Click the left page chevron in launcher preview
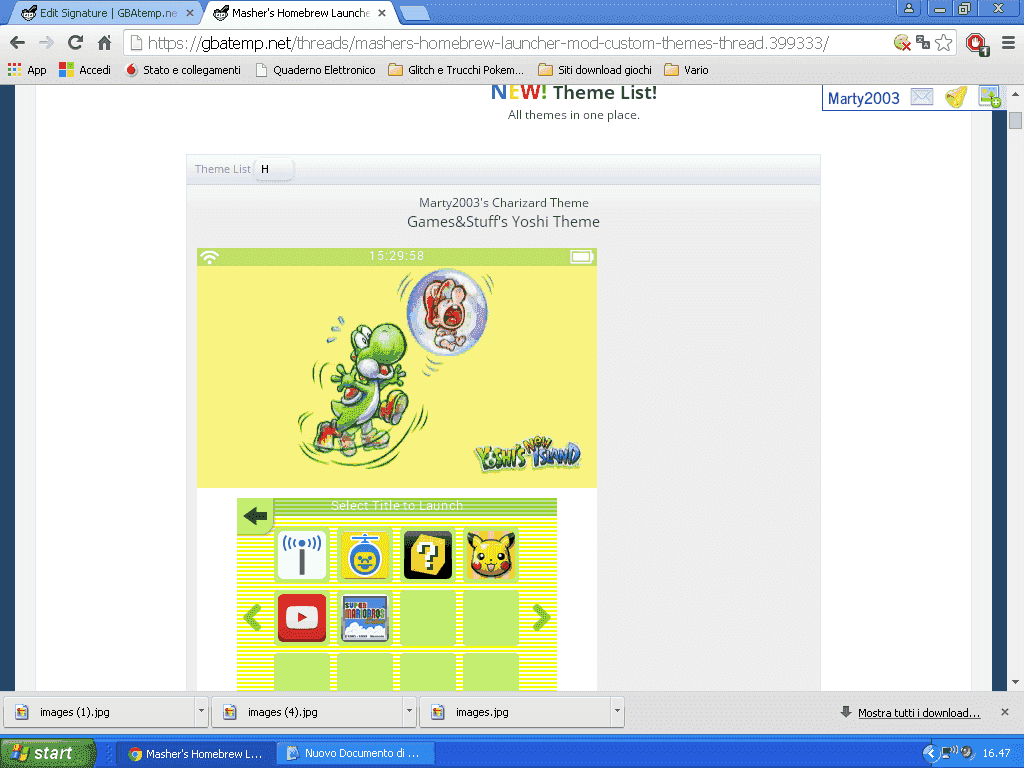The height and width of the screenshot is (768, 1024). 253,617
